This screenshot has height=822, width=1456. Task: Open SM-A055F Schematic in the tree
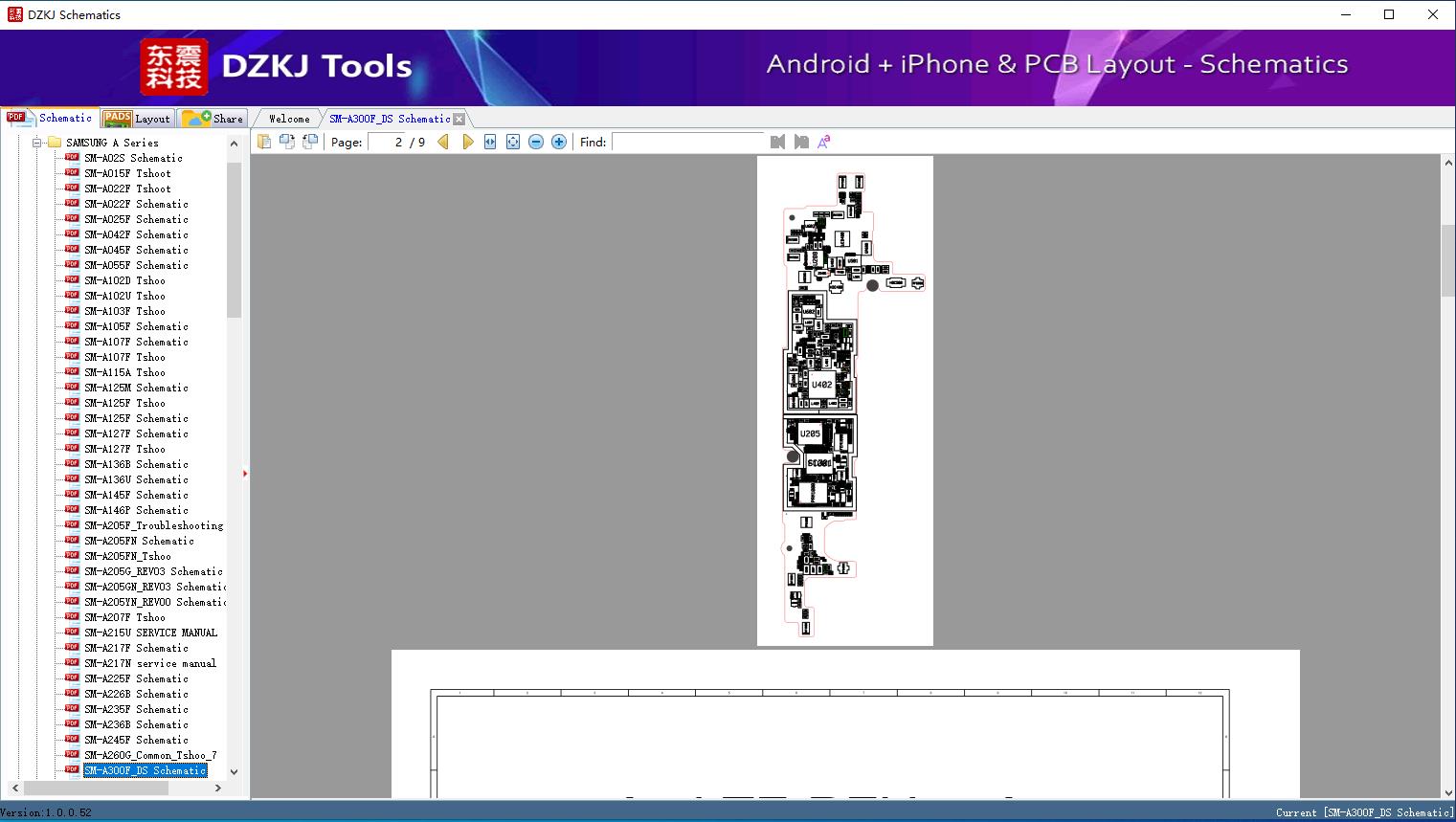point(136,265)
